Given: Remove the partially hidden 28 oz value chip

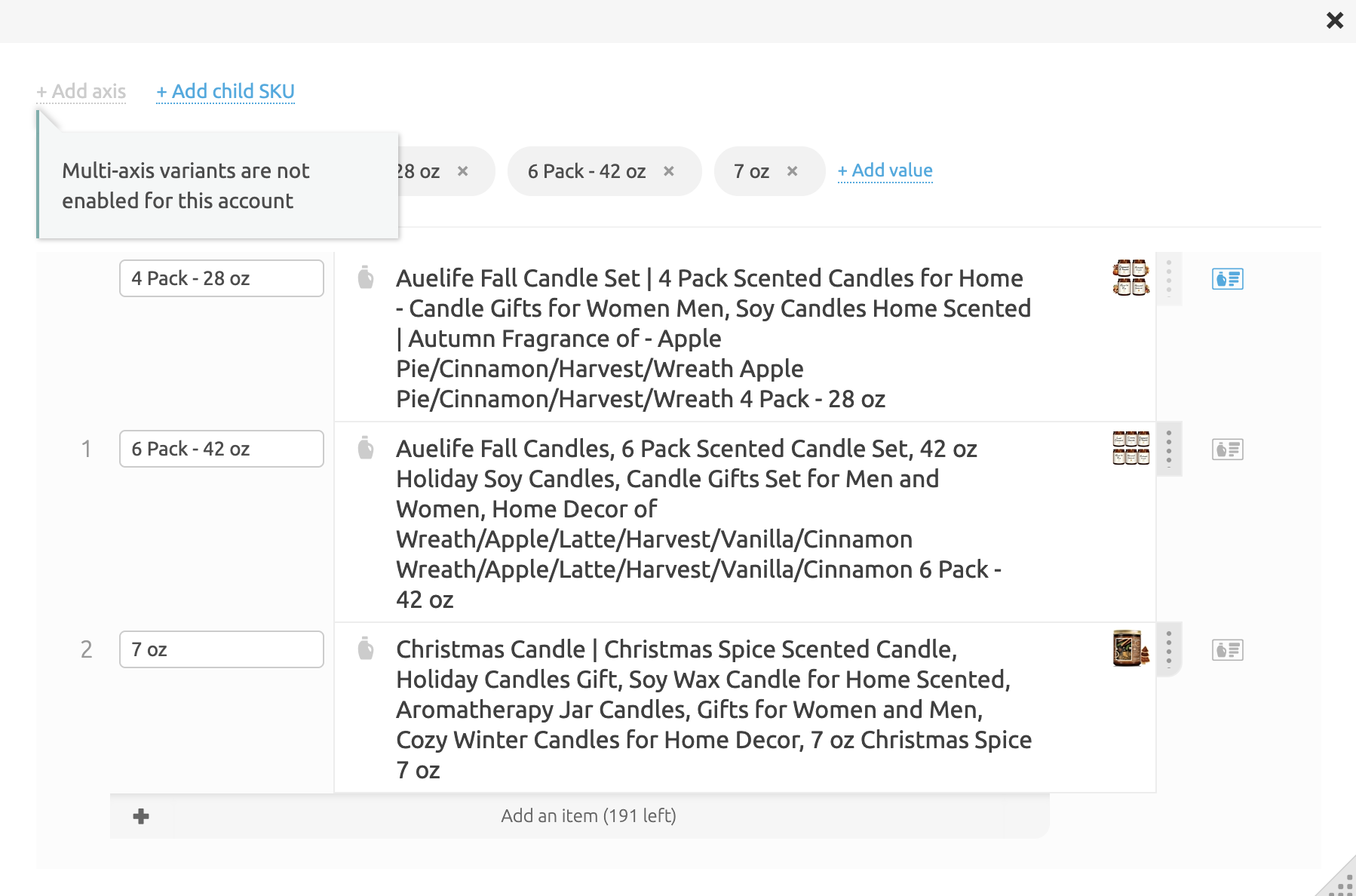Looking at the screenshot, I should point(463,171).
